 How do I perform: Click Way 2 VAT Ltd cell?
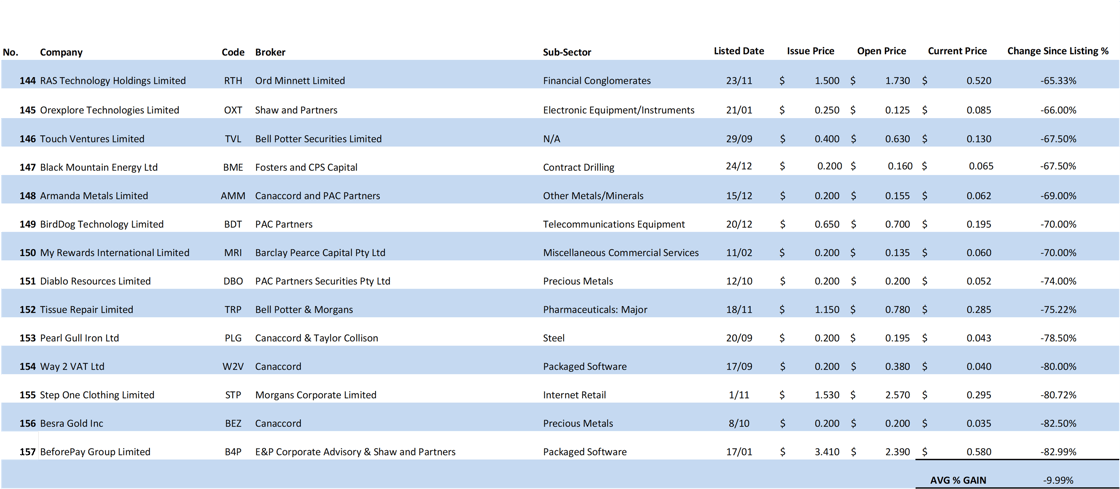click(x=72, y=367)
